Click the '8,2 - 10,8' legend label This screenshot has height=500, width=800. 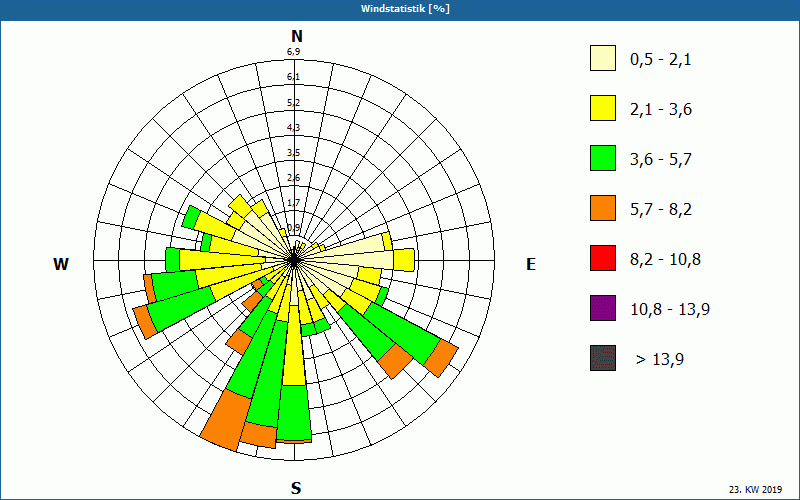click(665, 260)
